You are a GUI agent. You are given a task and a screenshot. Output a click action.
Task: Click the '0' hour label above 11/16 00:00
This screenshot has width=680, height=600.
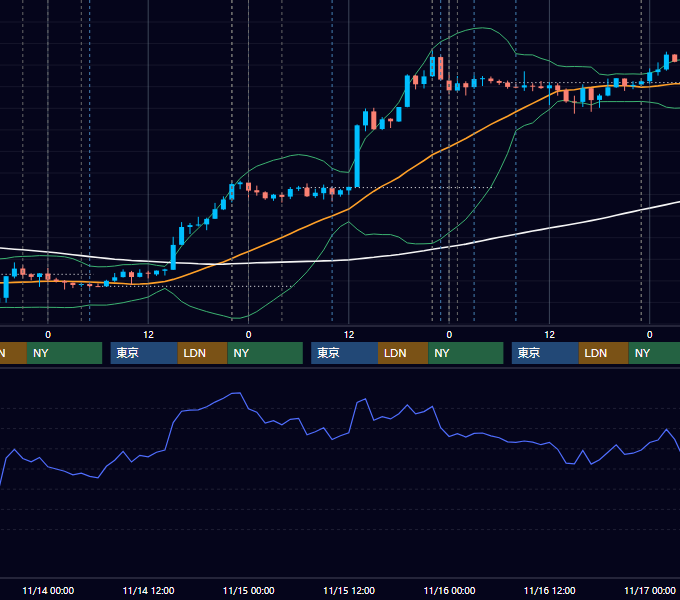coord(449,335)
